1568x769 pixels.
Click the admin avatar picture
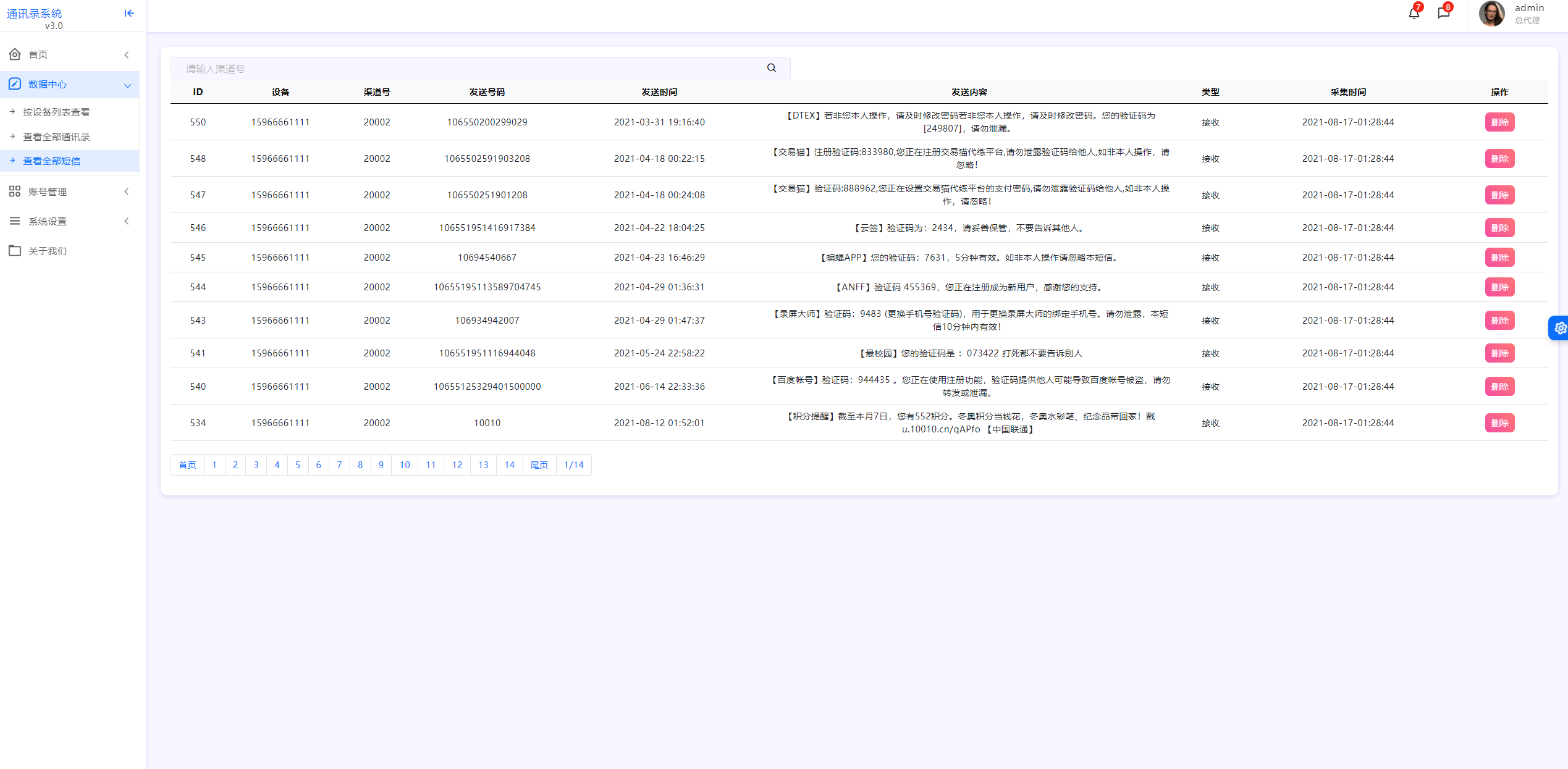pyautogui.click(x=1491, y=14)
